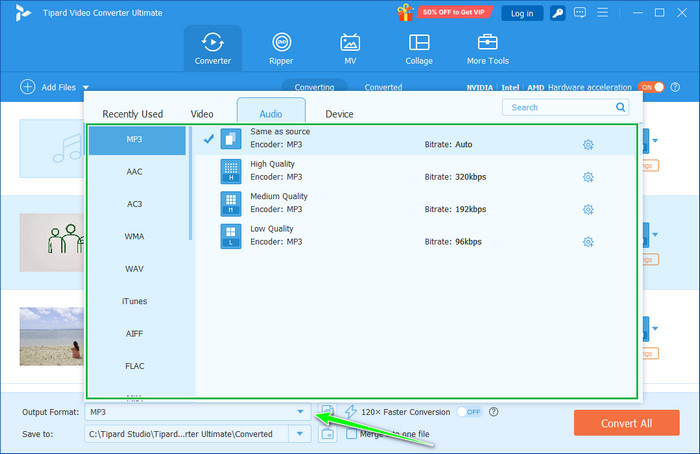Click Convert All button
700x454 pixels.
pyautogui.click(x=627, y=423)
